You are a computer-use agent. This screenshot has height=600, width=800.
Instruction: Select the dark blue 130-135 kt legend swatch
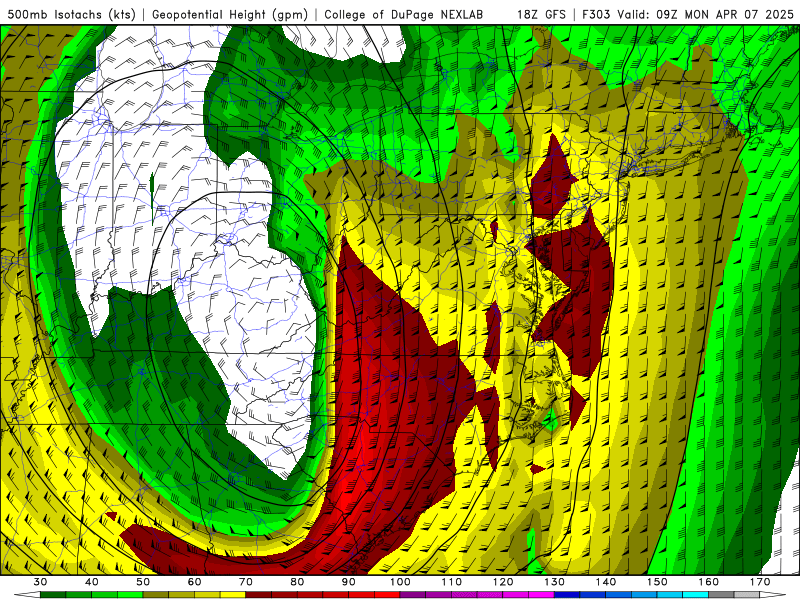[x=567, y=595]
